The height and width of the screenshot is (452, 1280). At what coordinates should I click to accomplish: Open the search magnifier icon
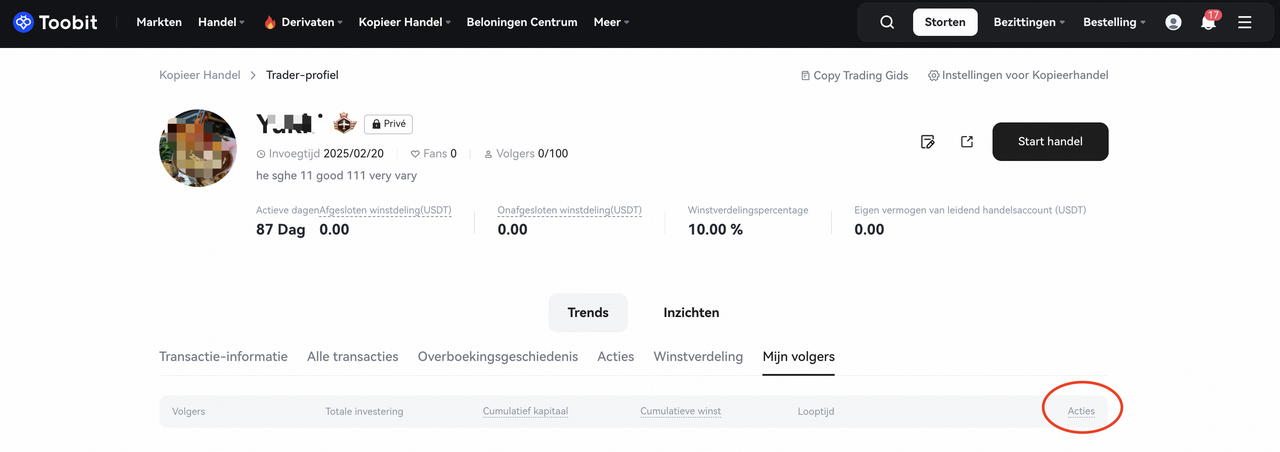point(887,22)
